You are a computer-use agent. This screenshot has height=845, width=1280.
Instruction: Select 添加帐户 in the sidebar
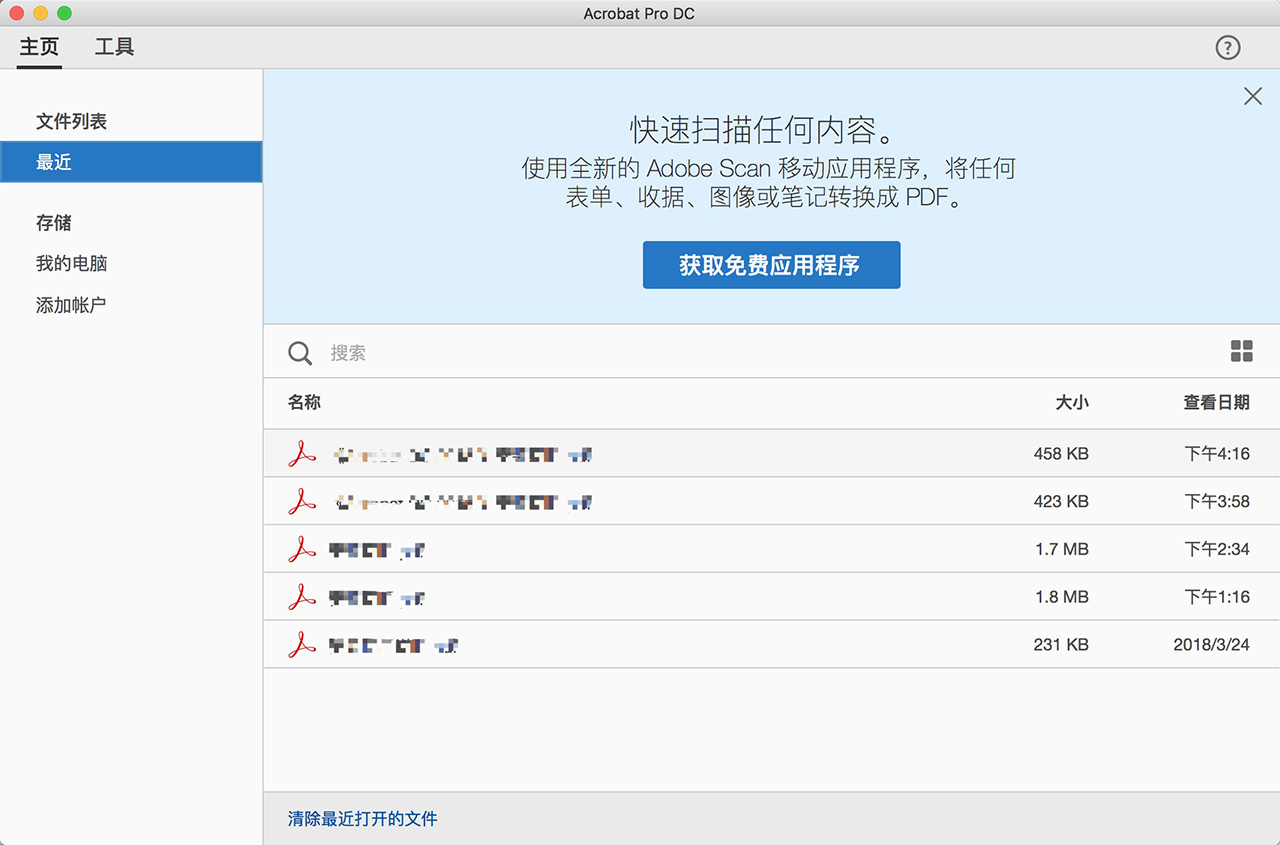coord(71,305)
